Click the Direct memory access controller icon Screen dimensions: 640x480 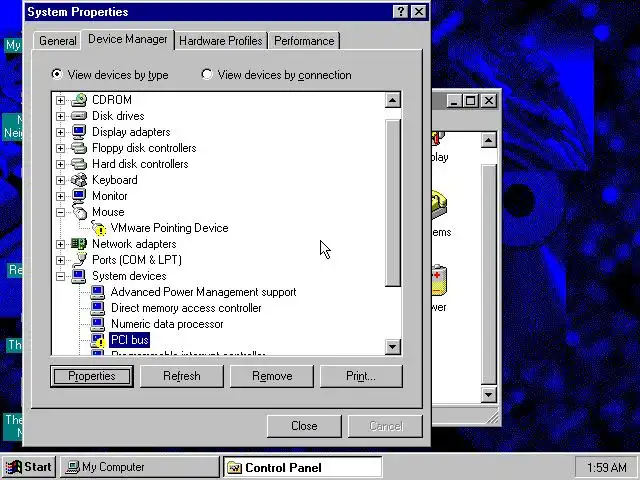[98, 308]
